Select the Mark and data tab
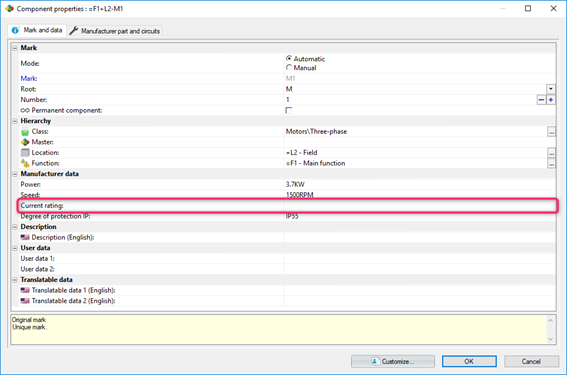Image resolution: width=567 pixels, height=375 pixels. pos(37,30)
